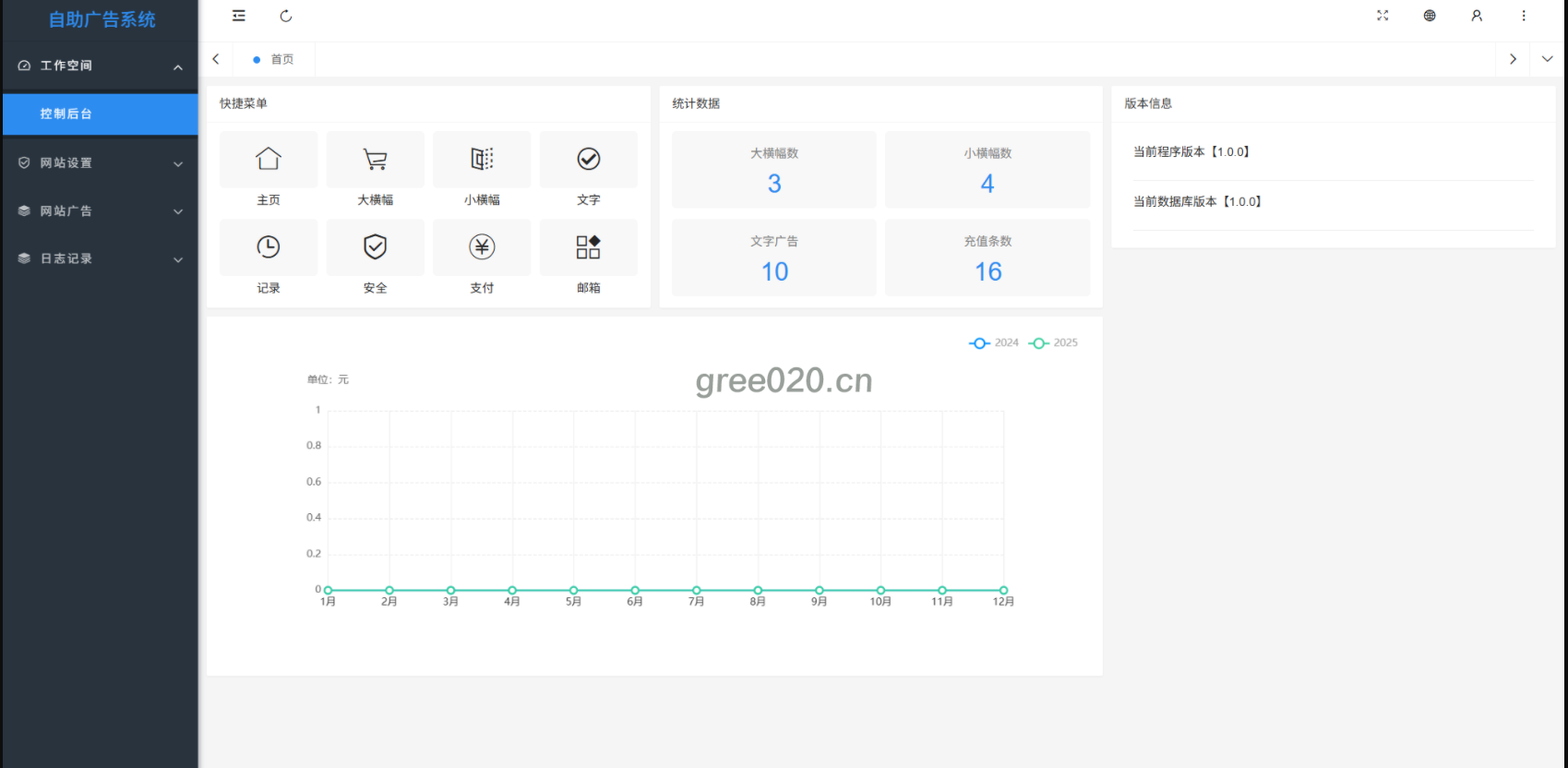Collapse the sidebar with the menu fold icon
Viewport: 1568px width, 768px height.
[239, 16]
